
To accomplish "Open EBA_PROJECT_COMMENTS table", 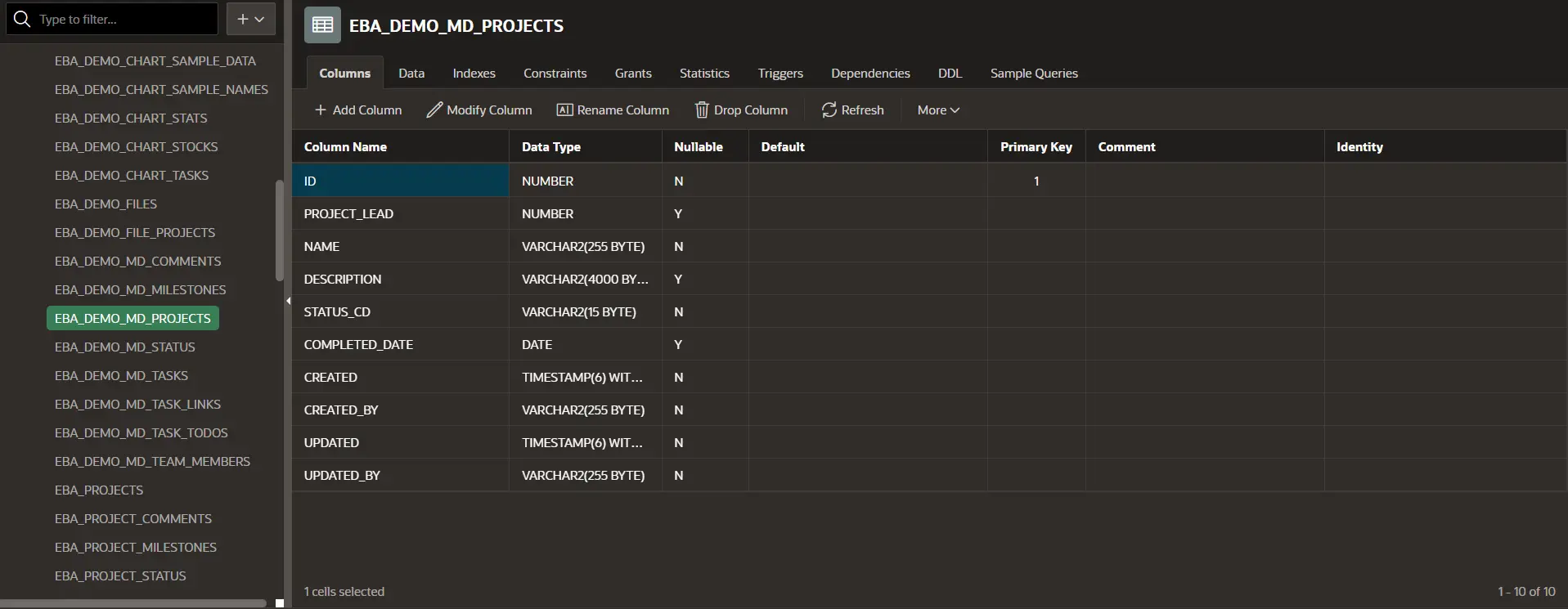I will pos(133,518).
